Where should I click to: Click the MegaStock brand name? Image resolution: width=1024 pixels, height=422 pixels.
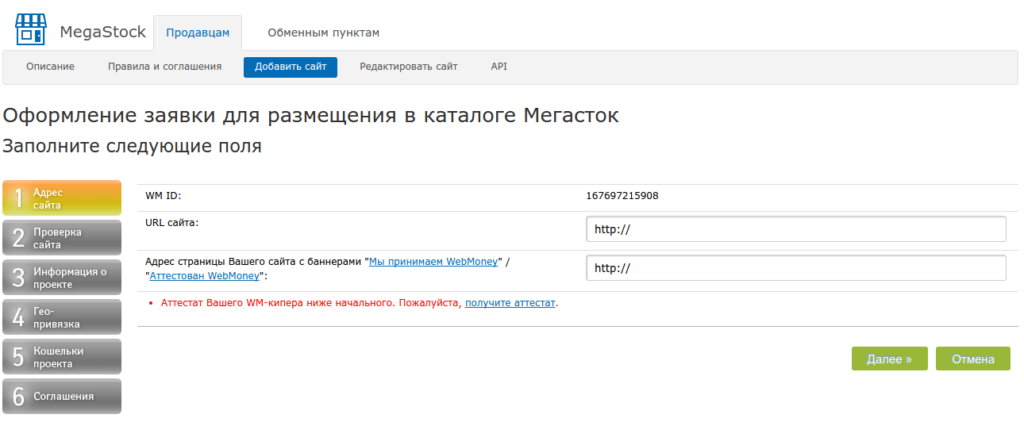click(103, 32)
